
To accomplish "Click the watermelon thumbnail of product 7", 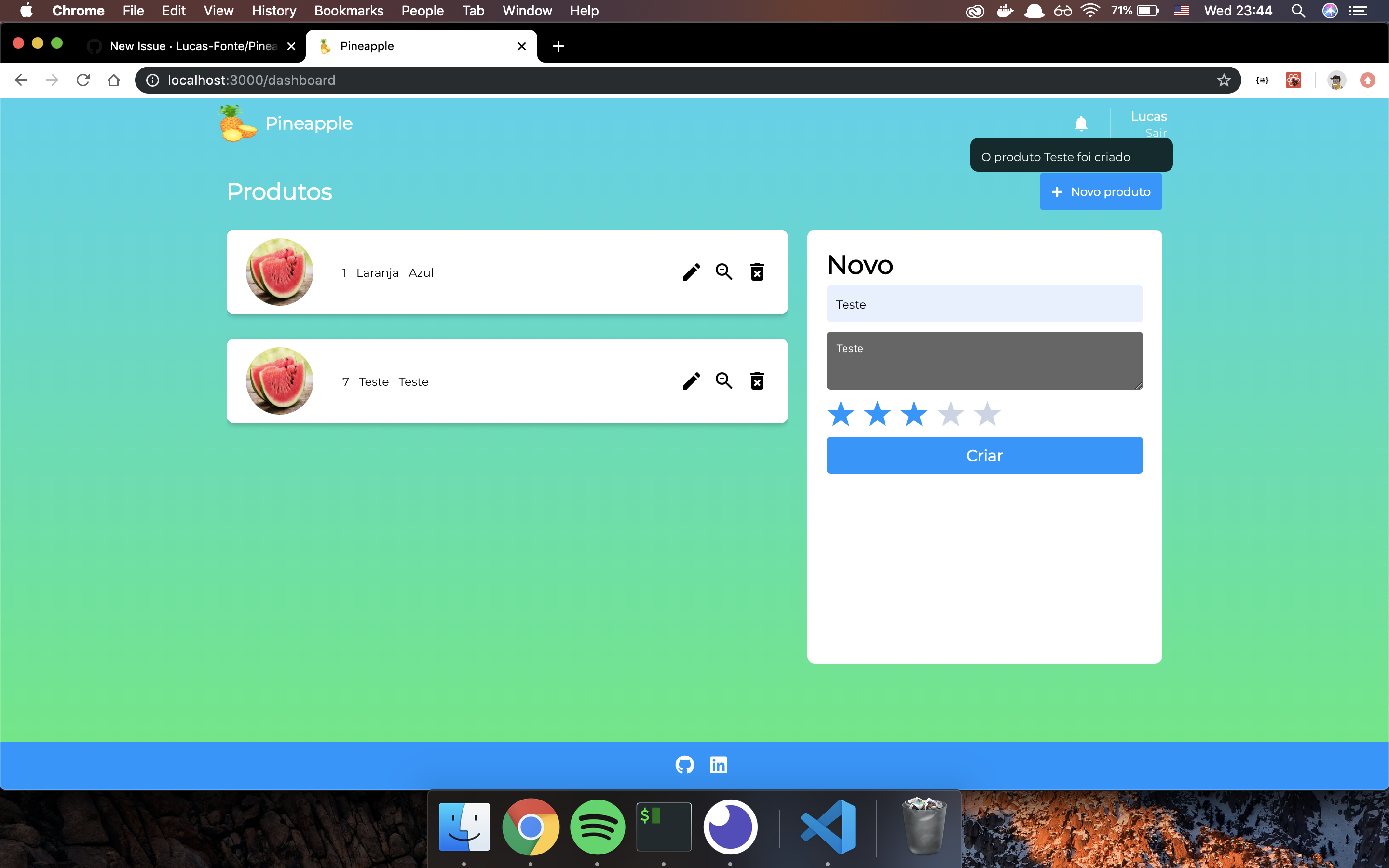I will pos(280,380).
